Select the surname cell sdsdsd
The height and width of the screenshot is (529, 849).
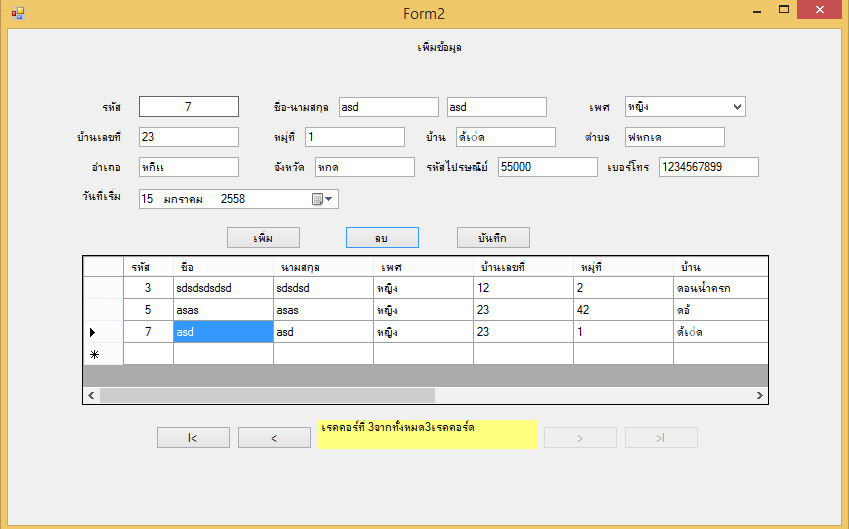pyautogui.click(x=323, y=288)
